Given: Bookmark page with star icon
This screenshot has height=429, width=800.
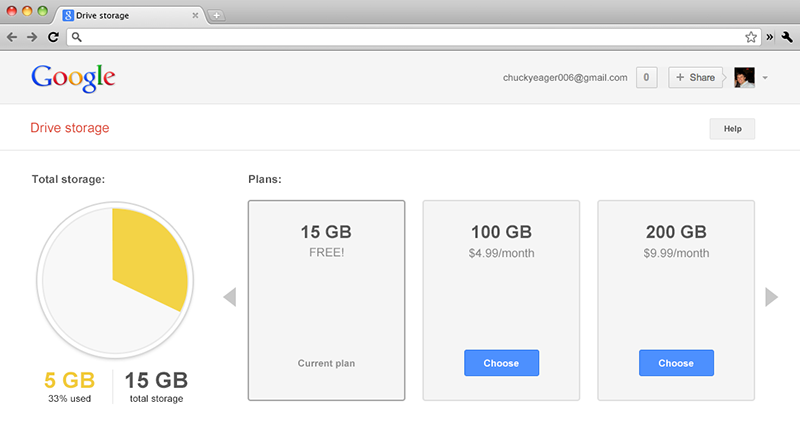Looking at the screenshot, I should tap(751, 37).
